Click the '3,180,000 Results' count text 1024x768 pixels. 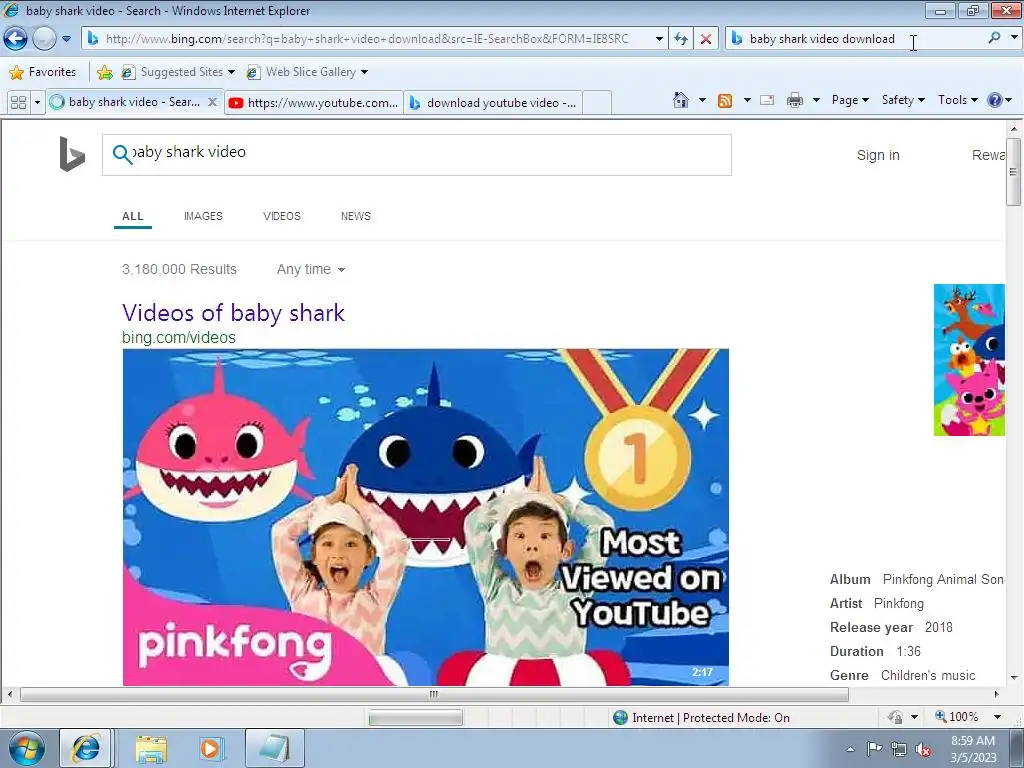[179, 269]
